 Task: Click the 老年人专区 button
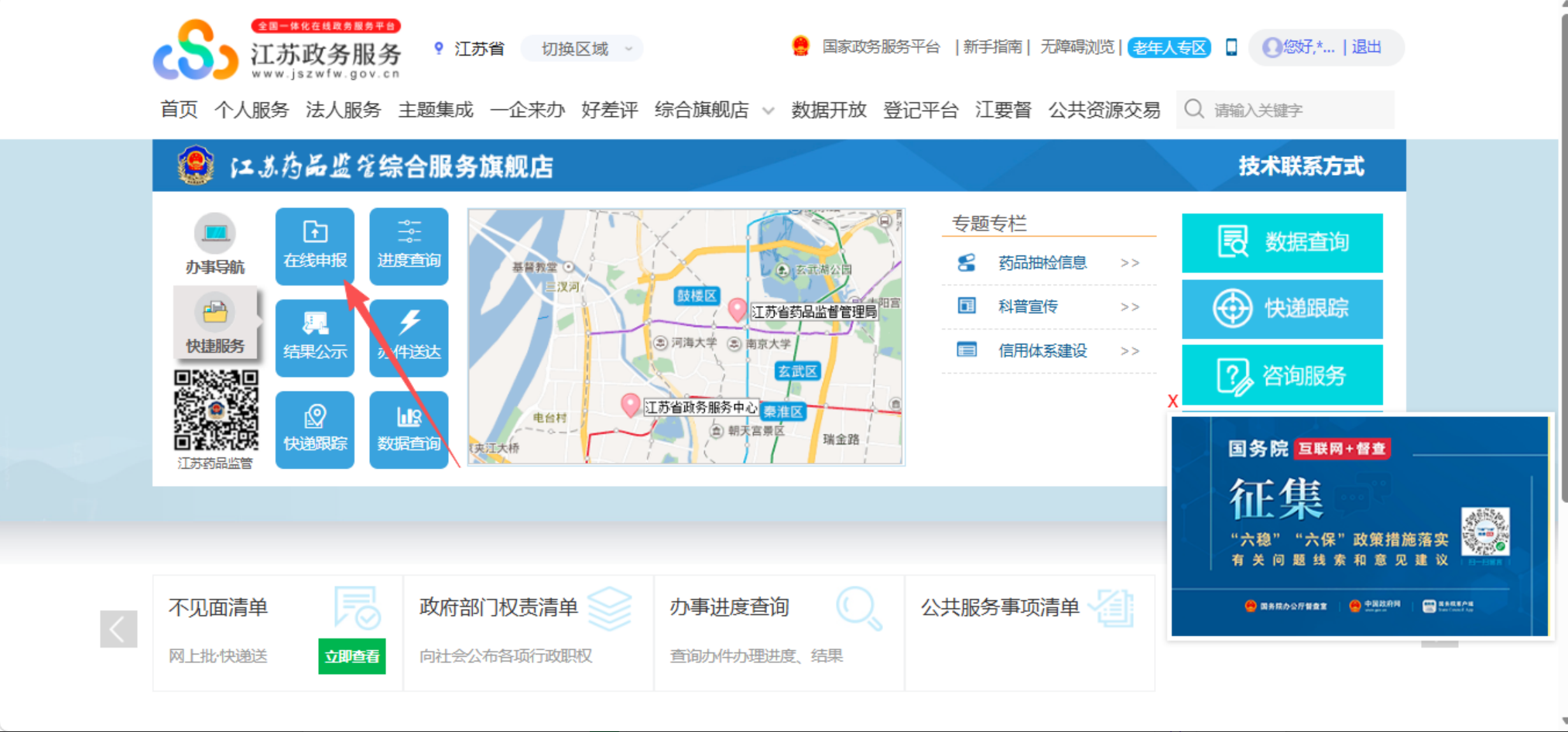point(1169,48)
